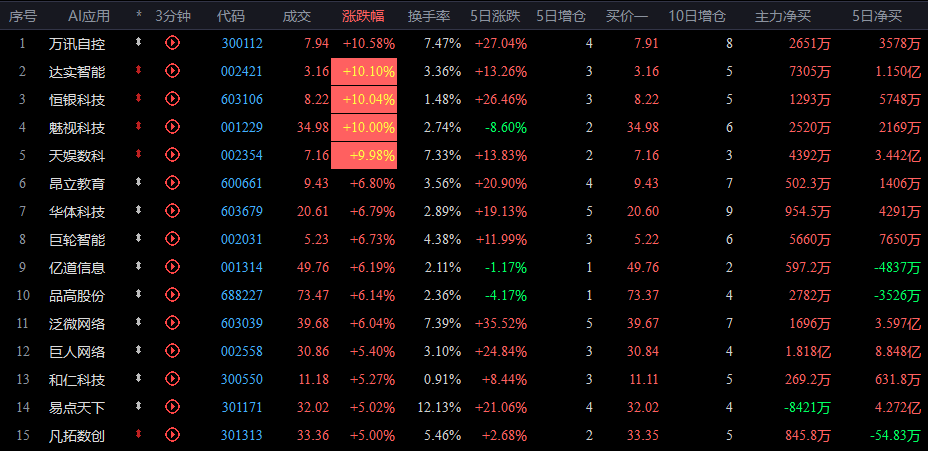Image resolution: width=928 pixels, height=451 pixels.
Task: Open 3-minute chart icon for 魅视科技
Action: coord(172,126)
